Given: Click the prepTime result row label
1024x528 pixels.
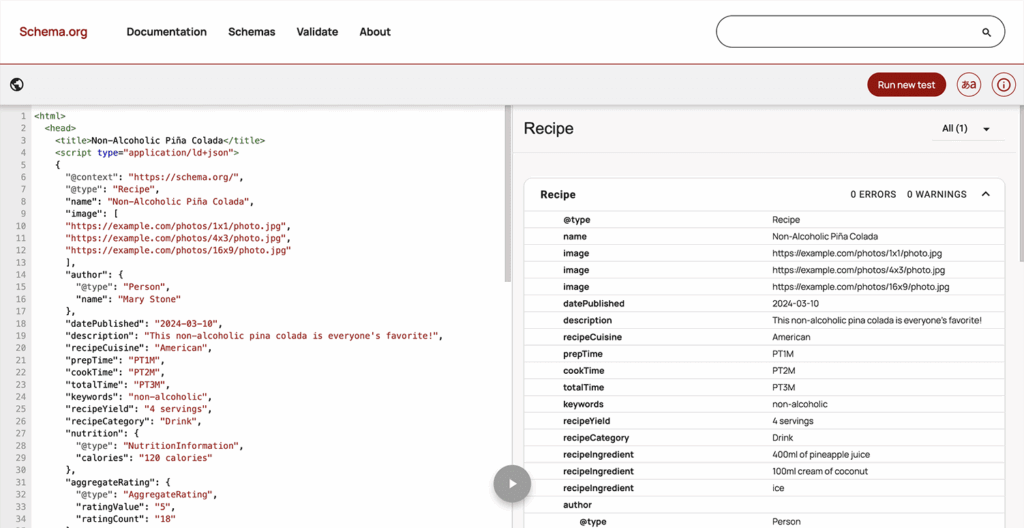Looking at the screenshot, I should 583,354.
